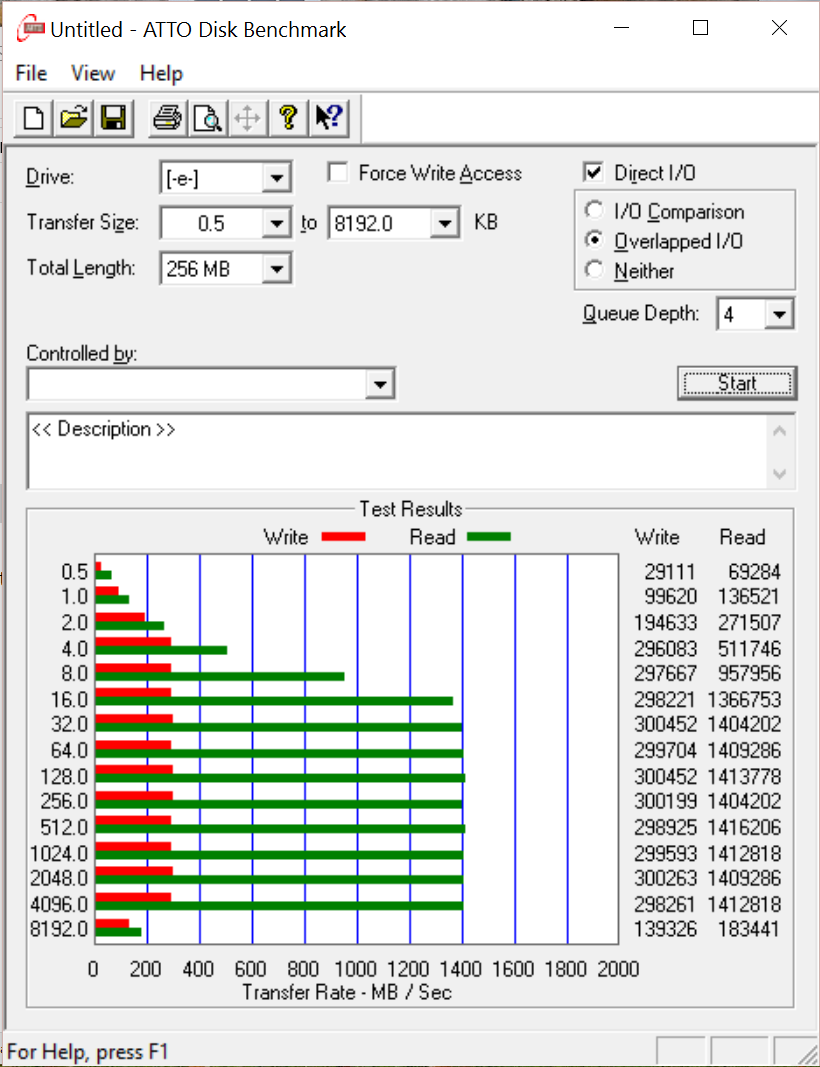The width and height of the screenshot is (820, 1067).
Task: Choose the Neither radio option
Action: tap(595, 270)
